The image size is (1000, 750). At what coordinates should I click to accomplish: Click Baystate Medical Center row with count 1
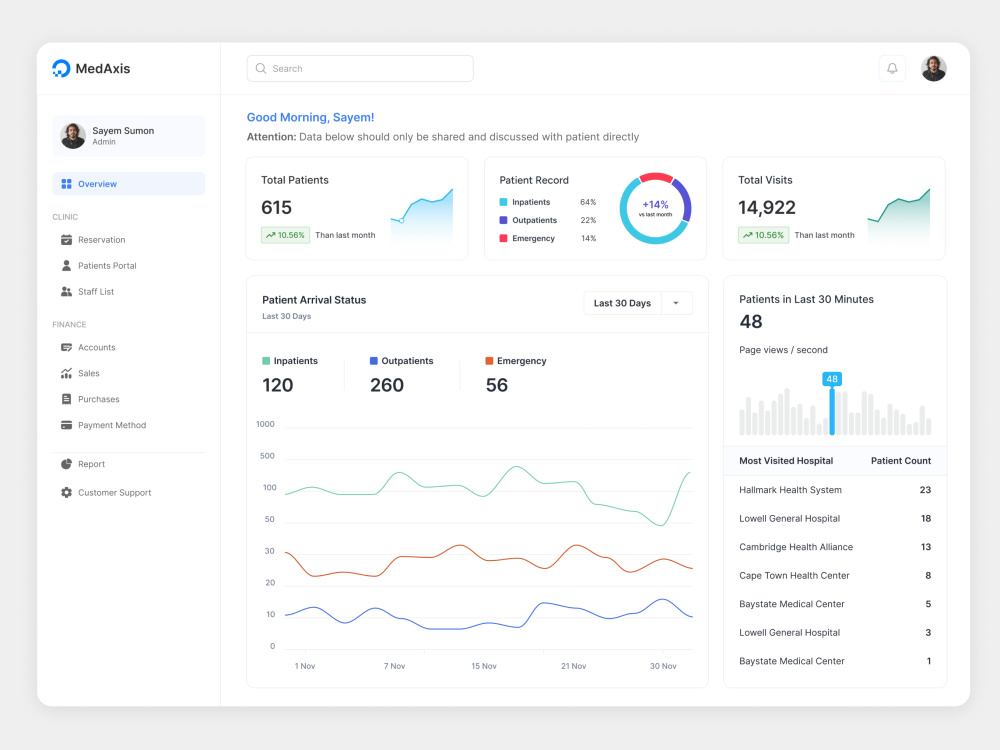click(835, 661)
